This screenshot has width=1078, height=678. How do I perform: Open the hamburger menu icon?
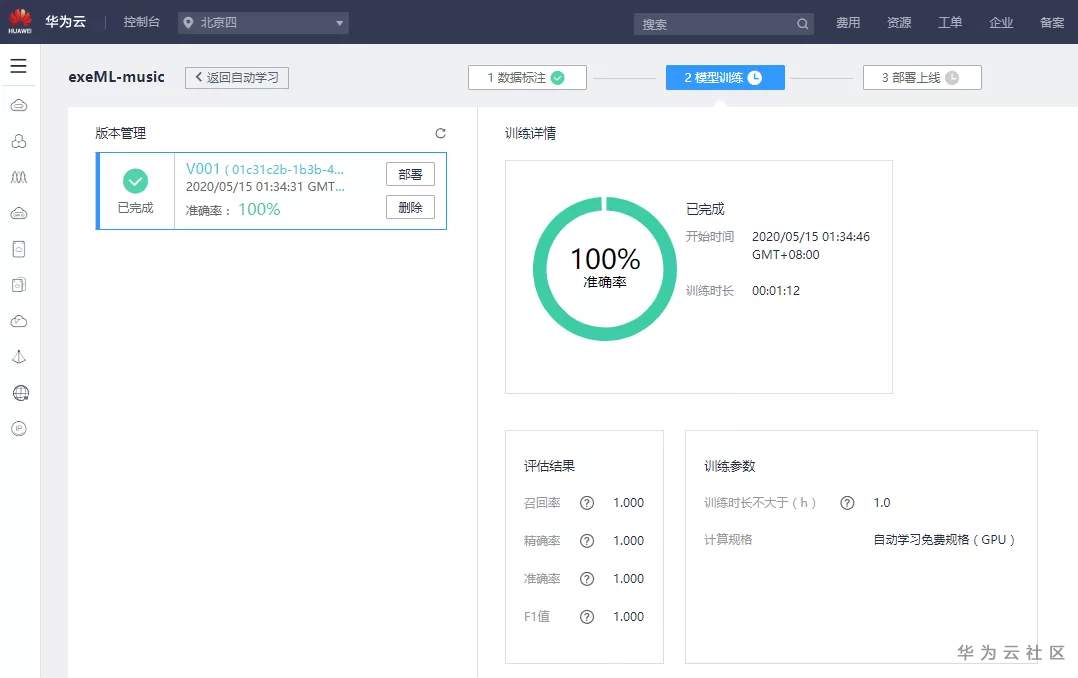coord(19,66)
